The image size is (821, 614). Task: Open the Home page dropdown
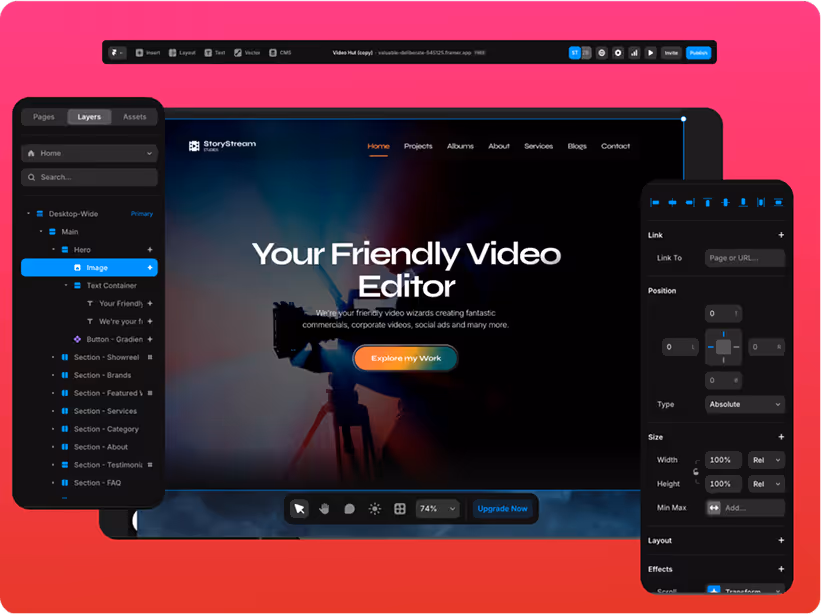(x=89, y=153)
